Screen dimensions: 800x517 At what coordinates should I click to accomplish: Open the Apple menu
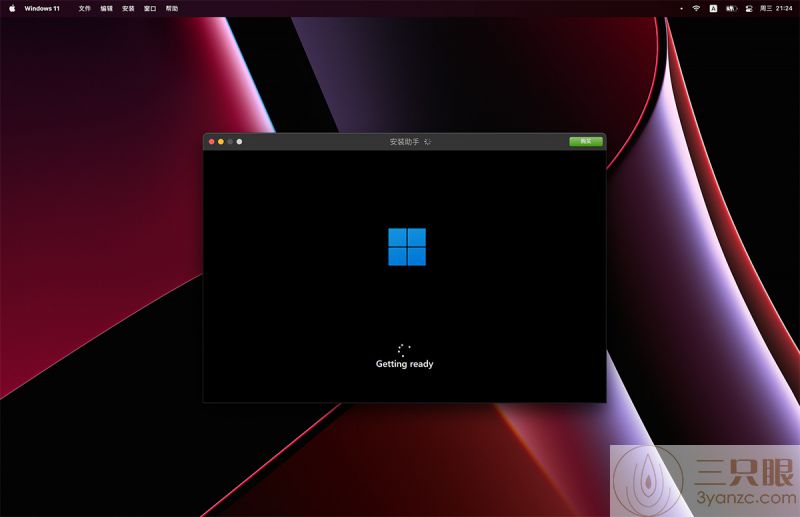coord(12,8)
